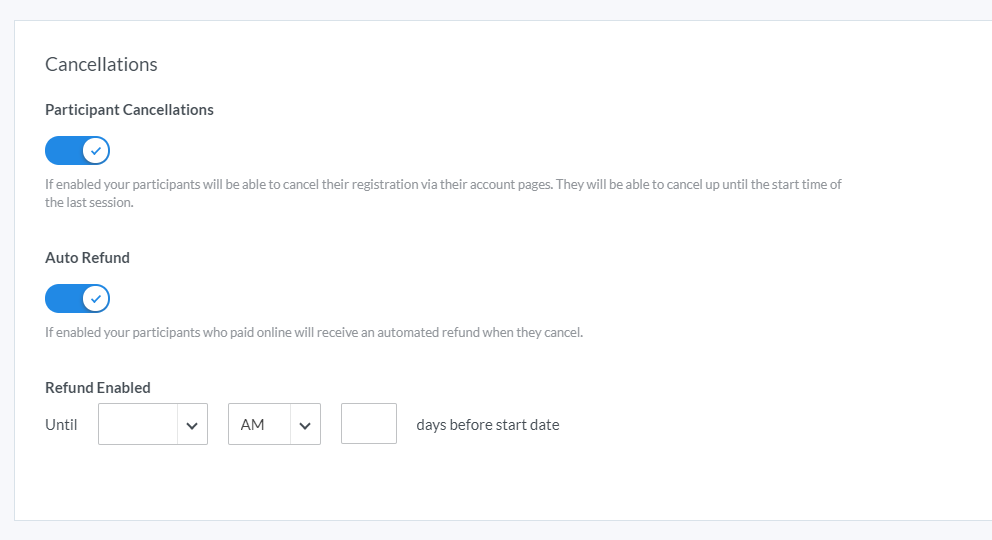Click the 'days before start date' text
The width and height of the screenshot is (992, 540).
pyautogui.click(x=488, y=425)
